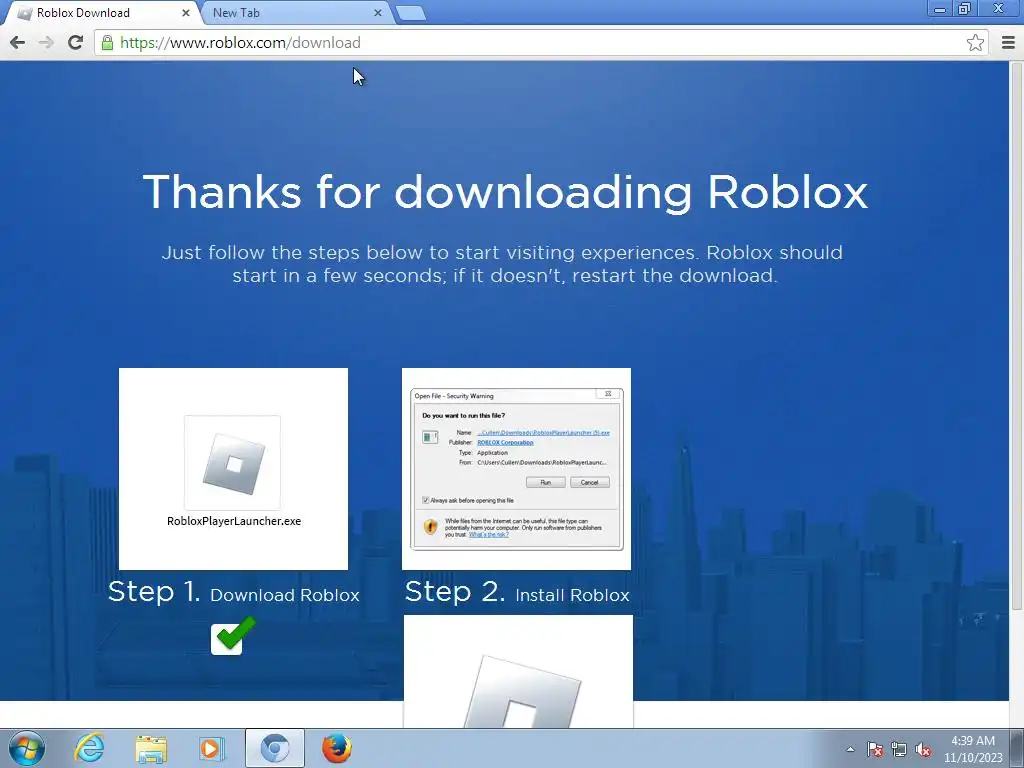Open the Chrome hamburger menu
Image resolution: width=1024 pixels, height=768 pixels.
coord(1008,42)
